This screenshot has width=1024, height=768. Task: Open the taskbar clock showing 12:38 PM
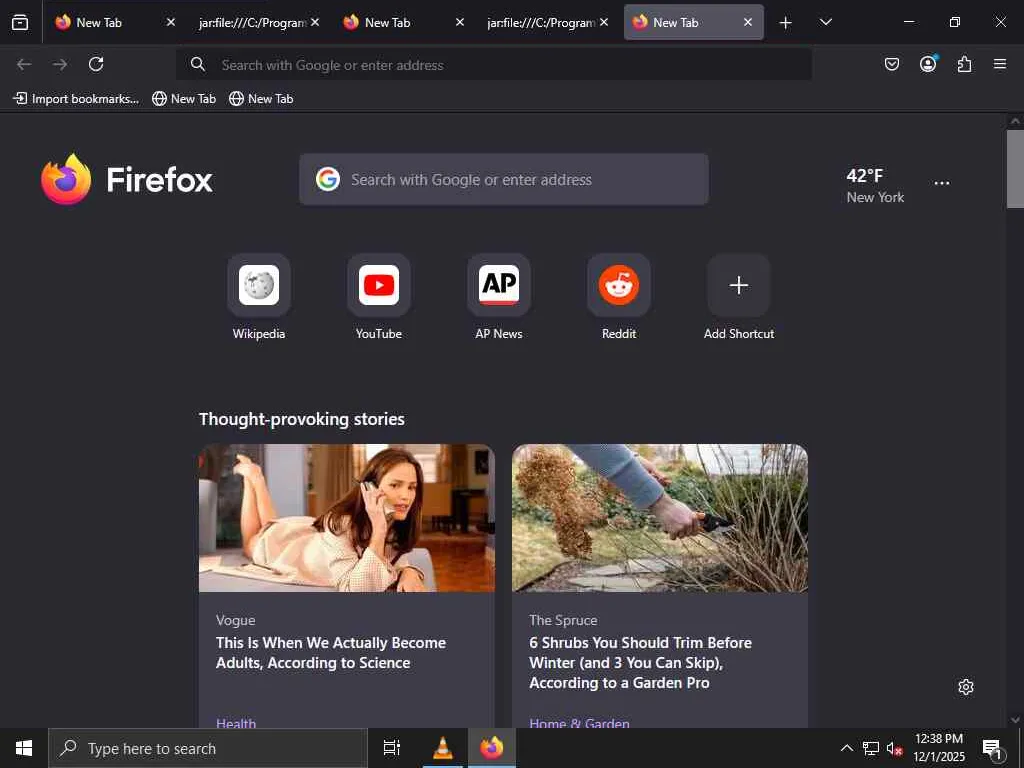pos(938,748)
